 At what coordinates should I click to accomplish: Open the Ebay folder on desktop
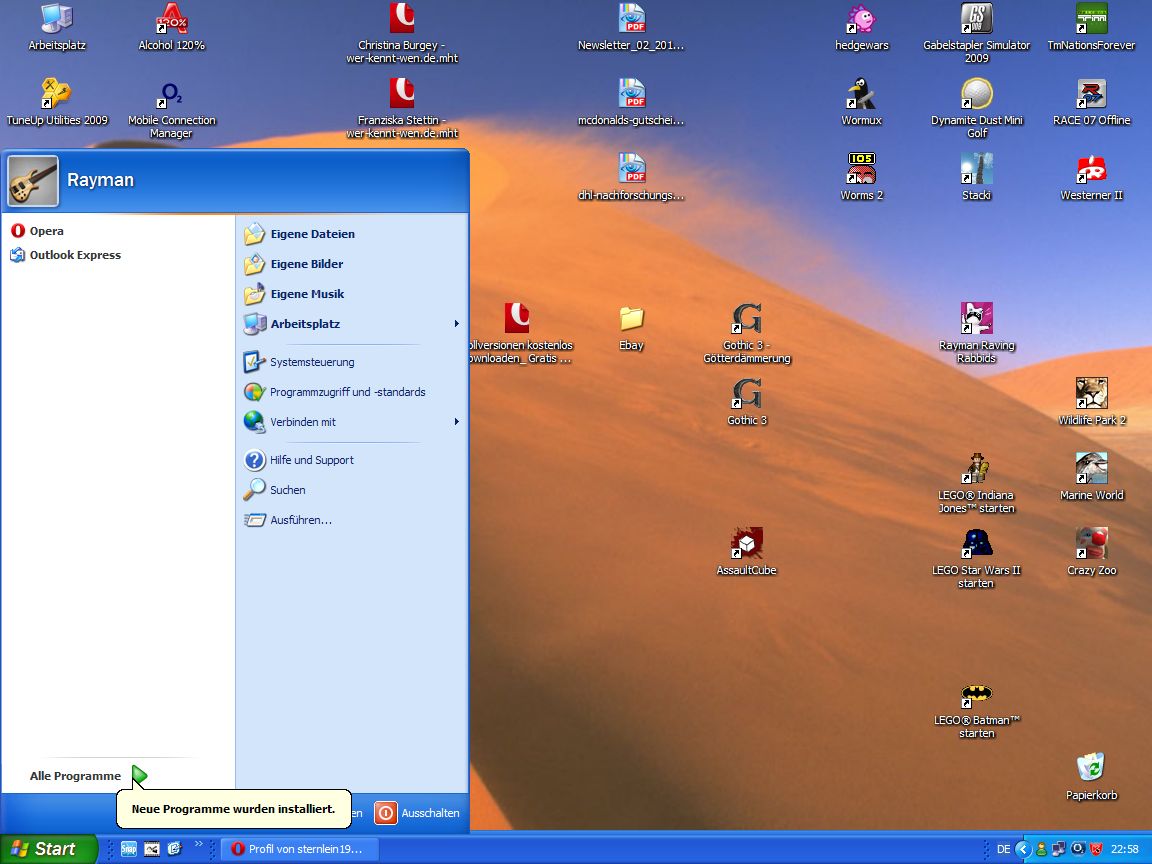[x=631, y=328]
